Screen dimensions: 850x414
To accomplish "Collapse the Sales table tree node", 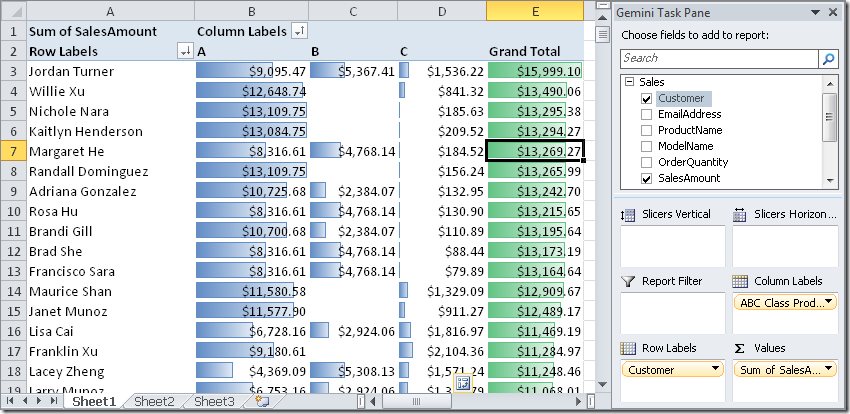I will pyautogui.click(x=628, y=82).
